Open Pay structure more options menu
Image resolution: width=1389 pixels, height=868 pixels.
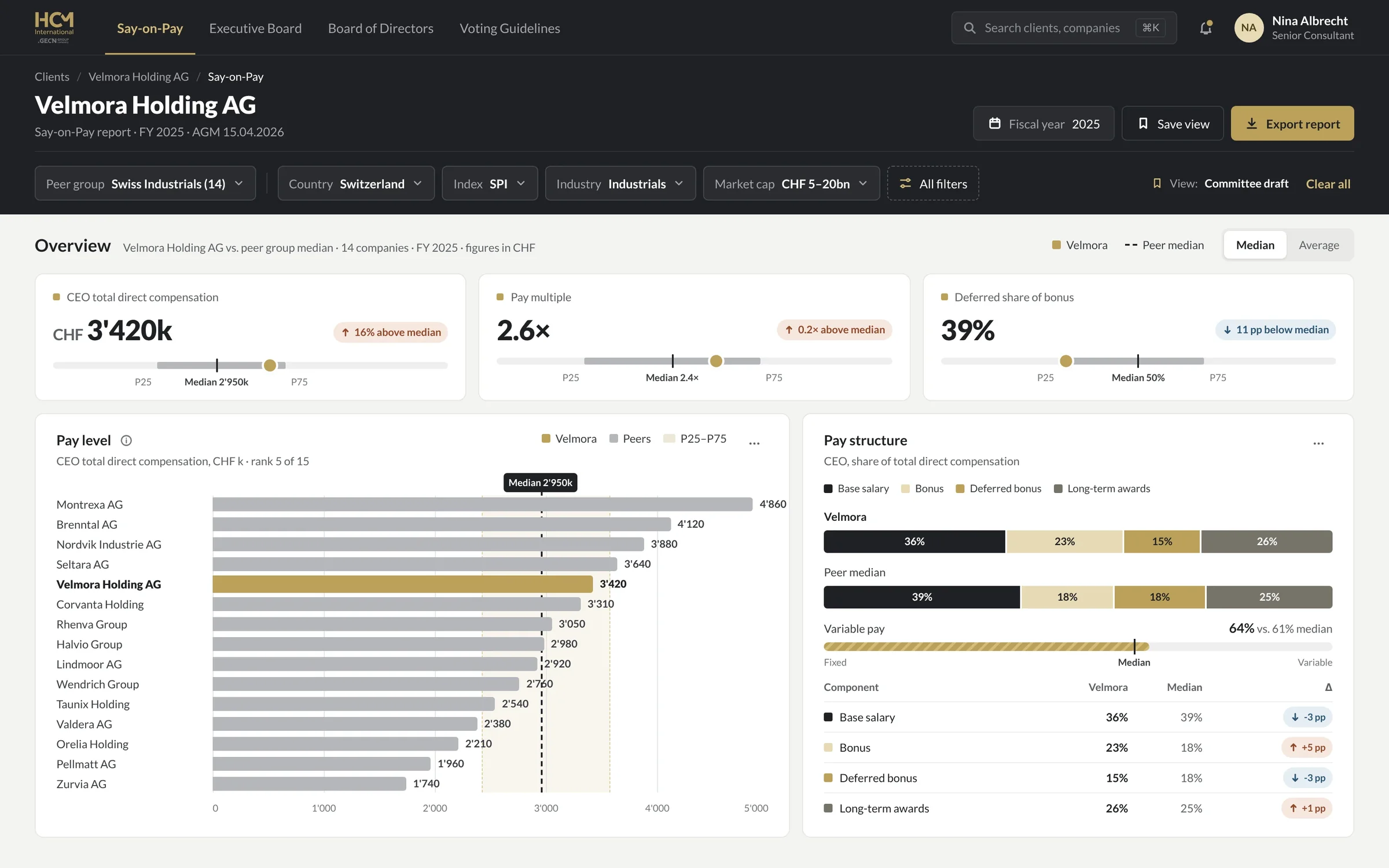(1318, 443)
